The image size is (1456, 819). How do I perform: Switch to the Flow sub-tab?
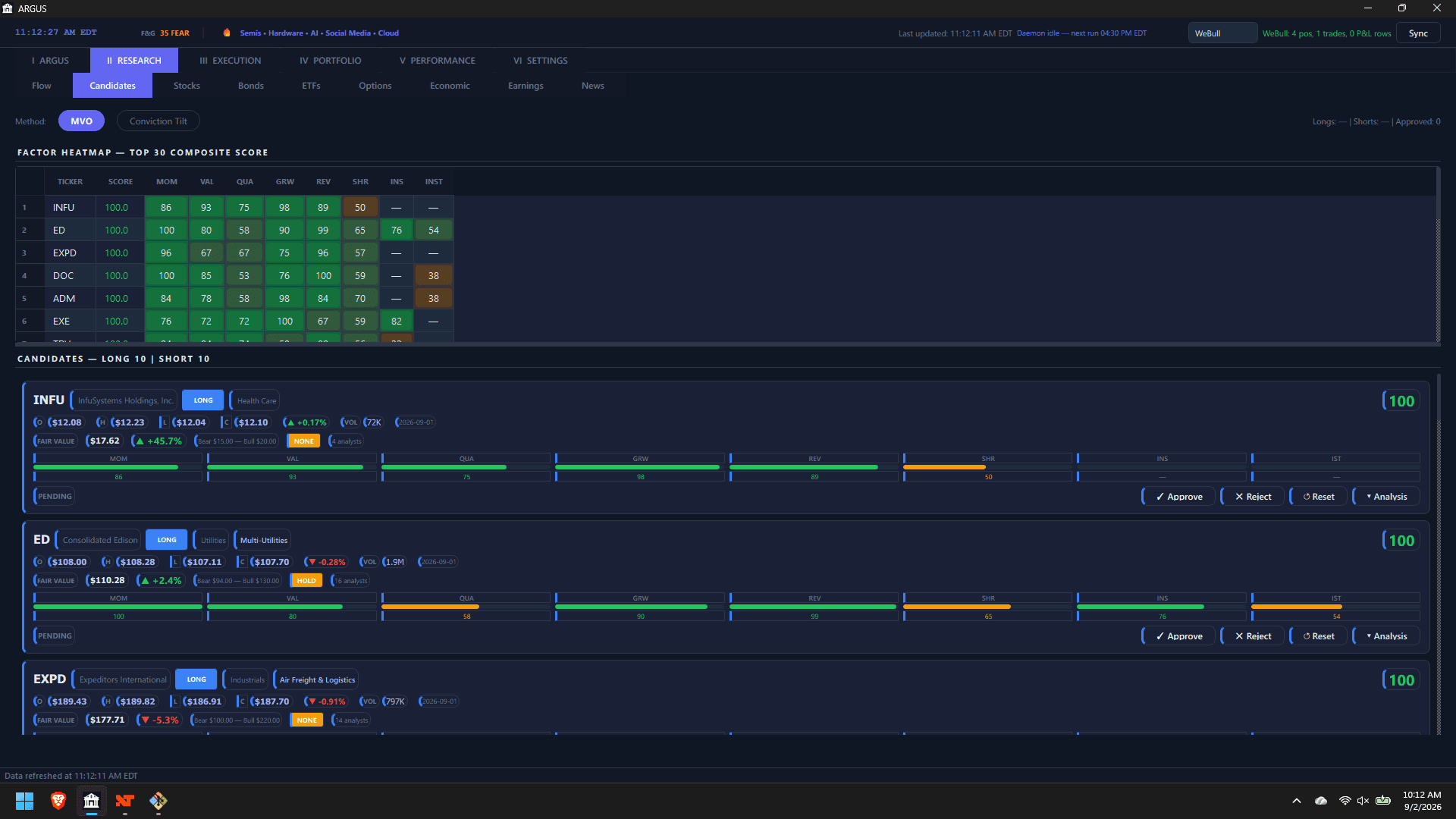coord(42,86)
